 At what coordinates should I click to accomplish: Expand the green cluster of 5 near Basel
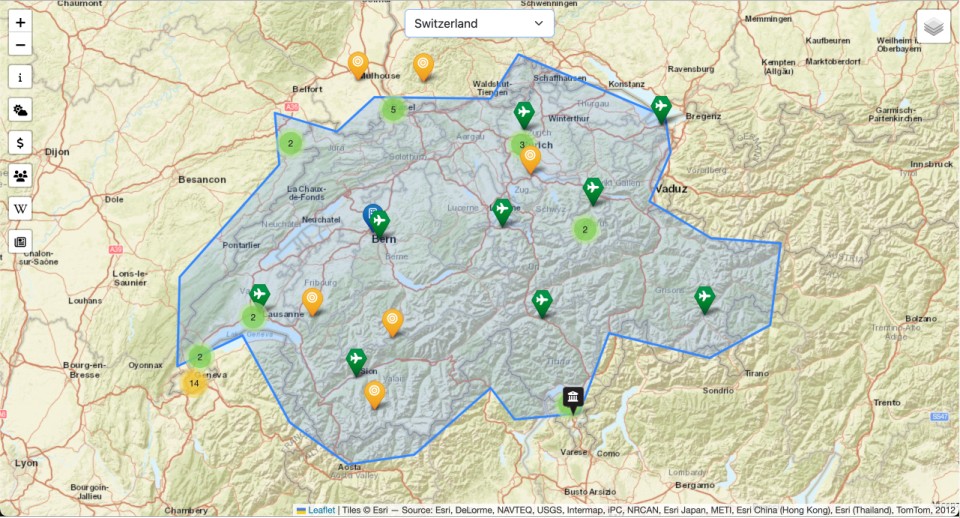pyautogui.click(x=393, y=109)
